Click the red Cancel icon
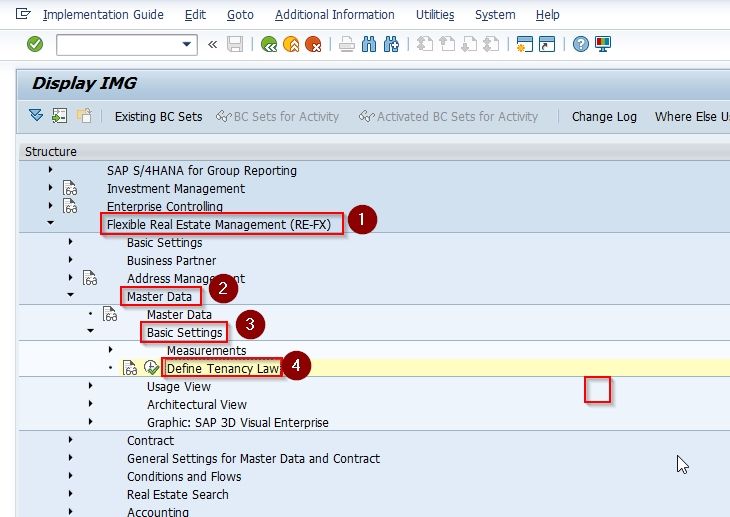The image size is (730, 517). [313, 44]
